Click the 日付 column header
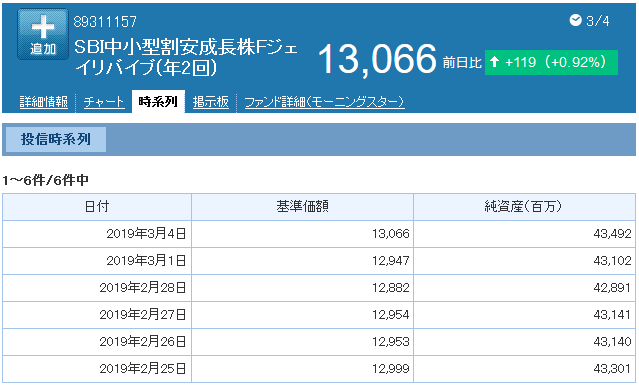The height and width of the screenshot is (386, 639). [97, 207]
